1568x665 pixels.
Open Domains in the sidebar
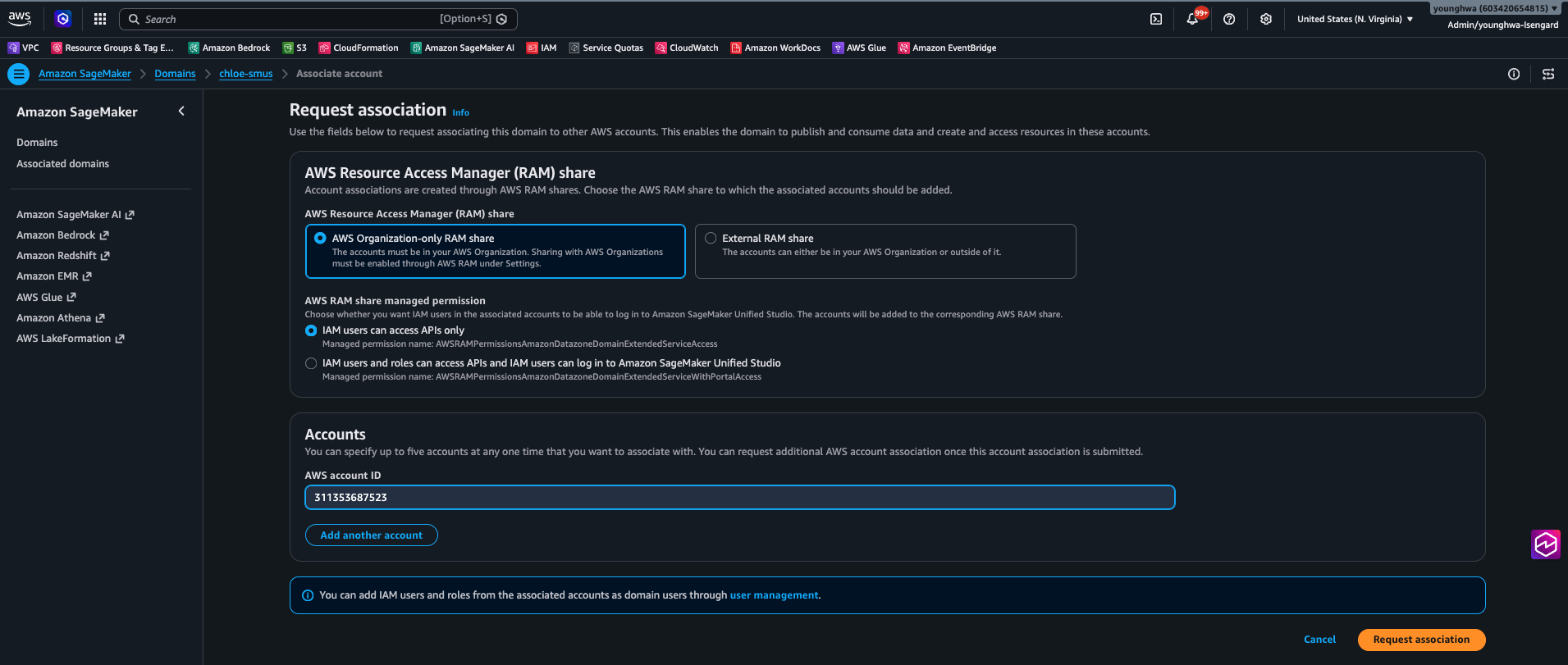(x=37, y=143)
